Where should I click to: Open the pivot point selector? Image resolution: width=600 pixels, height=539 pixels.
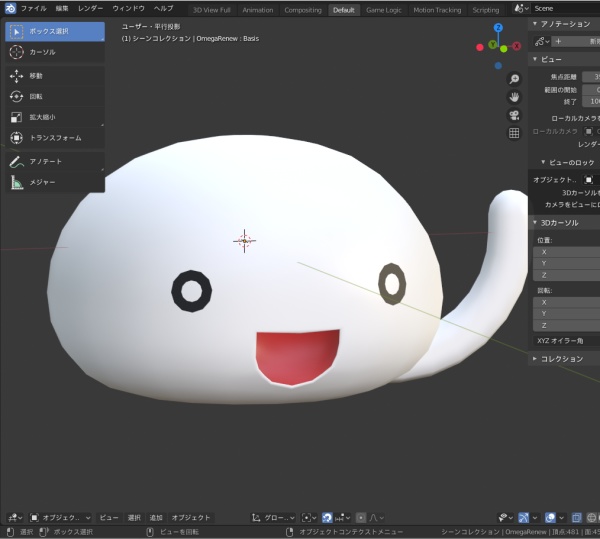(309, 518)
